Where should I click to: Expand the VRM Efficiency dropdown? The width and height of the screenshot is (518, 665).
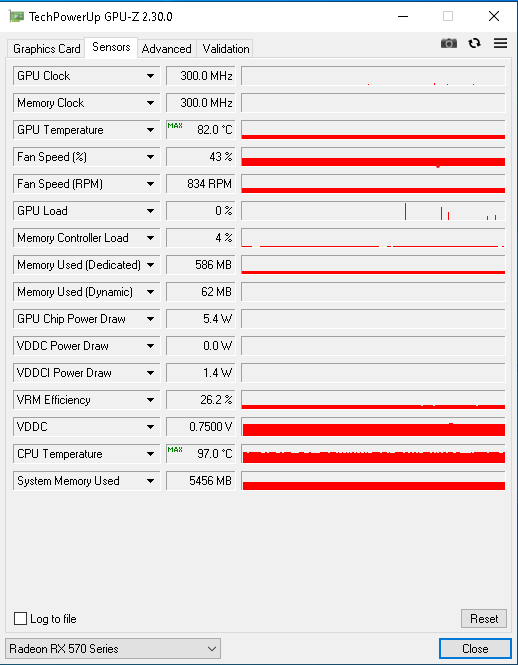[150, 400]
